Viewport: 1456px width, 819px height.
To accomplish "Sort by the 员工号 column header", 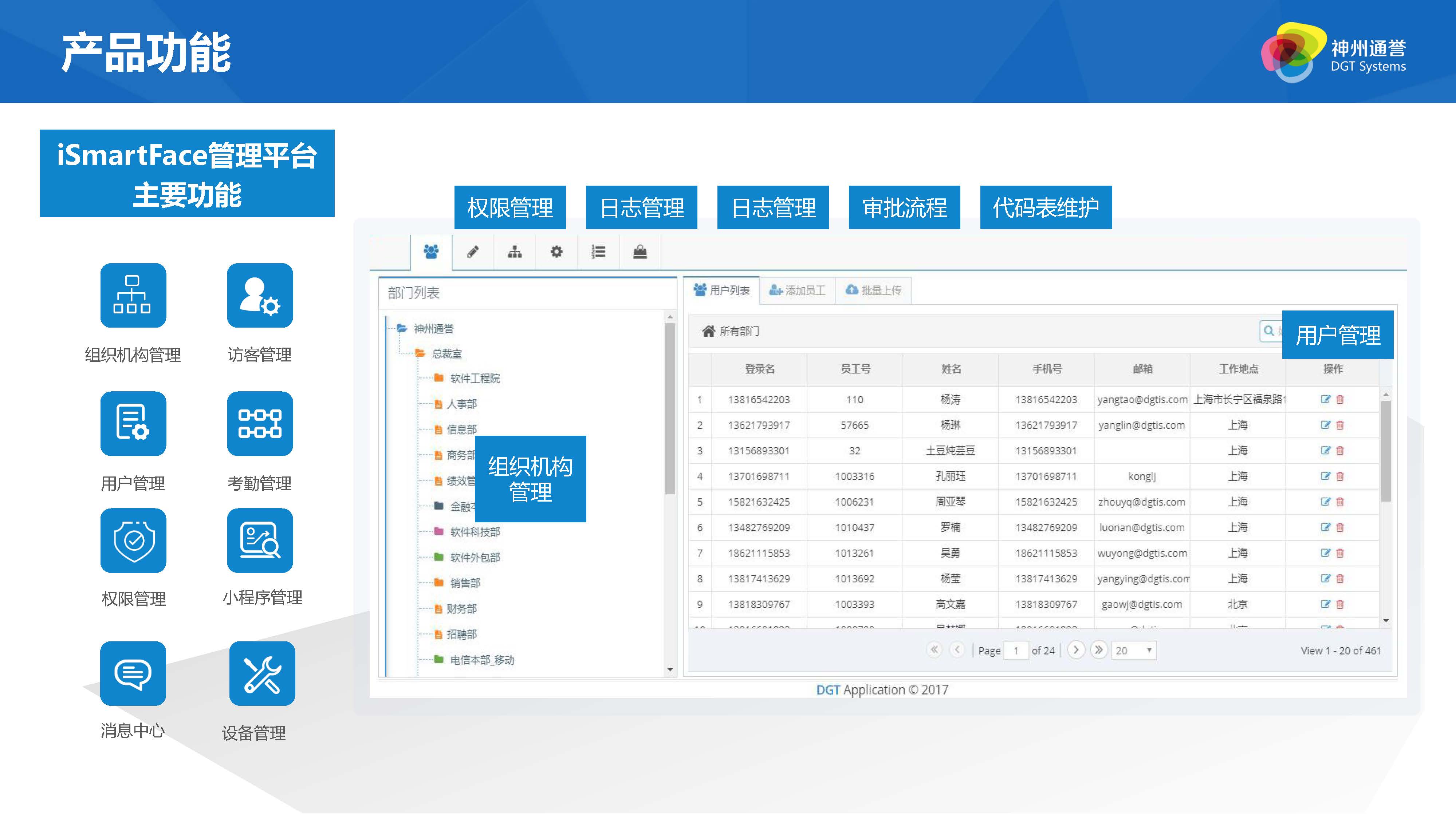I will coord(855,369).
